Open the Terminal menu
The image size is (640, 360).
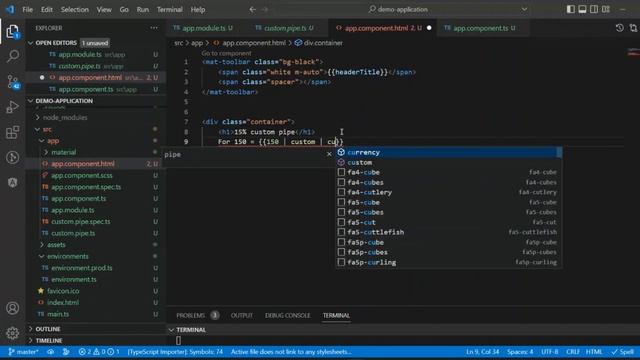pyautogui.click(x=169, y=9)
